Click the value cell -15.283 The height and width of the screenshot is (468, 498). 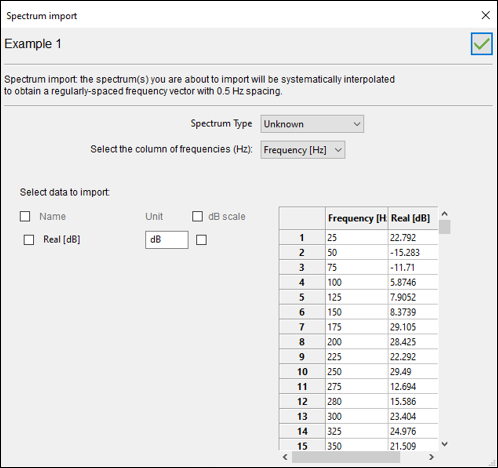click(x=413, y=252)
